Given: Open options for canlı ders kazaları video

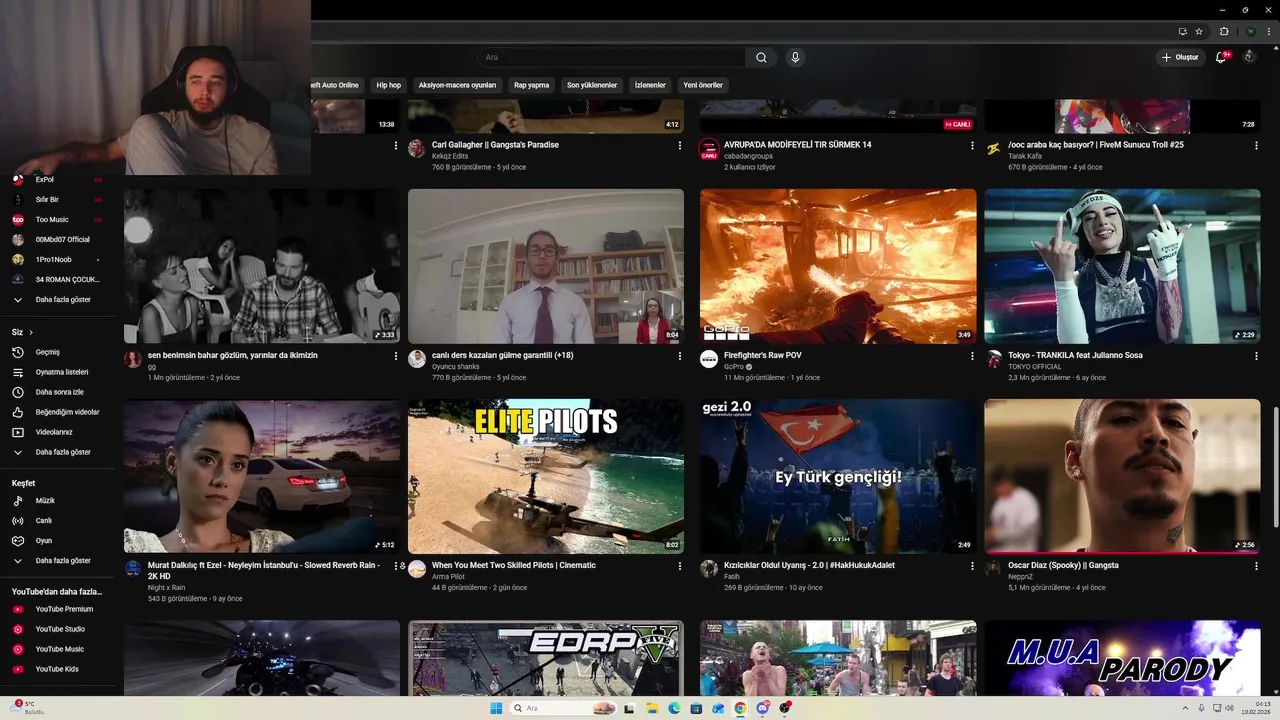Looking at the screenshot, I should (x=680, y=356).
